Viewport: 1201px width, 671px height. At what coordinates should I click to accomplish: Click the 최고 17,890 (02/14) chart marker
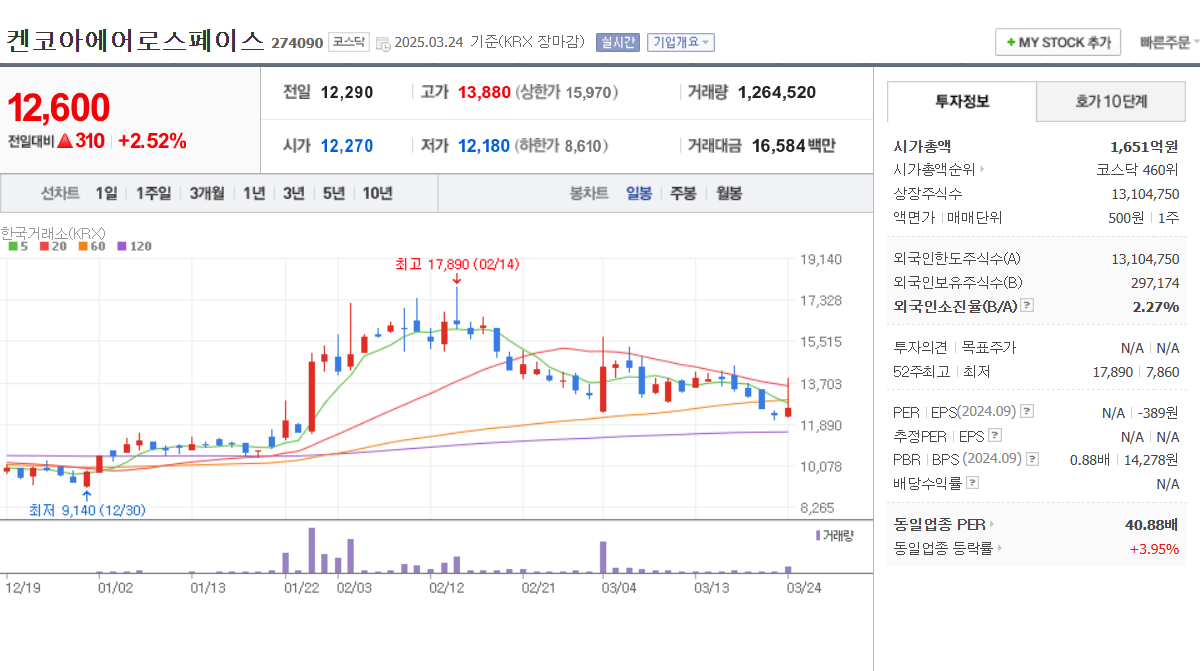click(x=457, y=264)
